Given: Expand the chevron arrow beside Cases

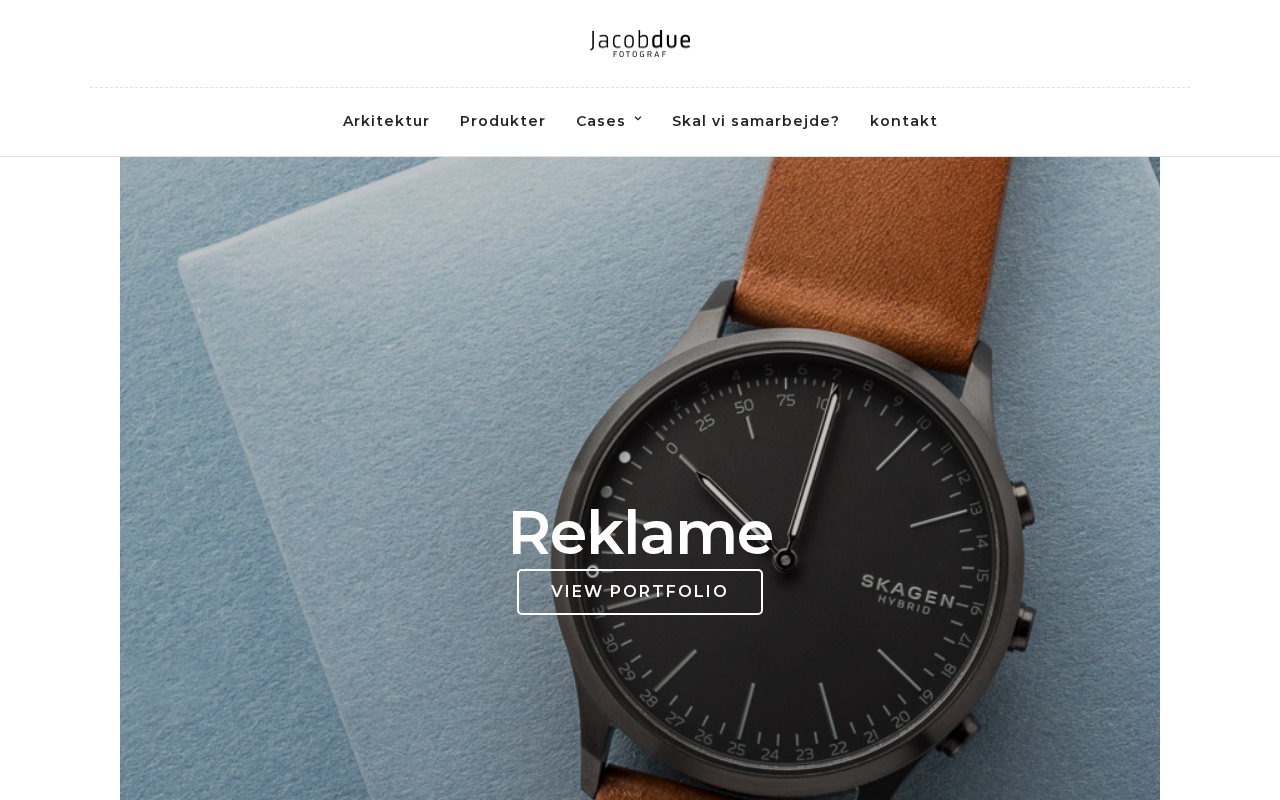Looking at the screenshot, I should (x=638, y=119).
